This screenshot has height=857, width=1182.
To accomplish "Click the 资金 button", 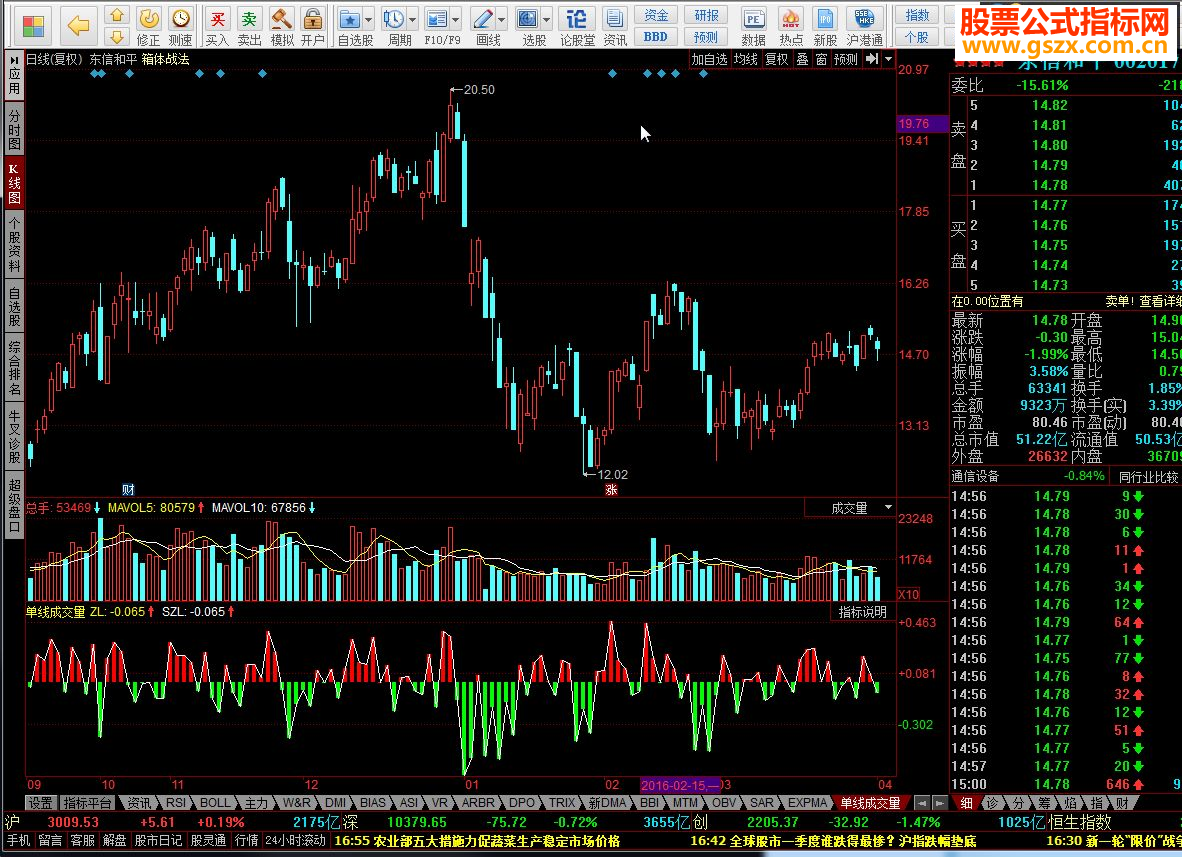I will 656,15.
